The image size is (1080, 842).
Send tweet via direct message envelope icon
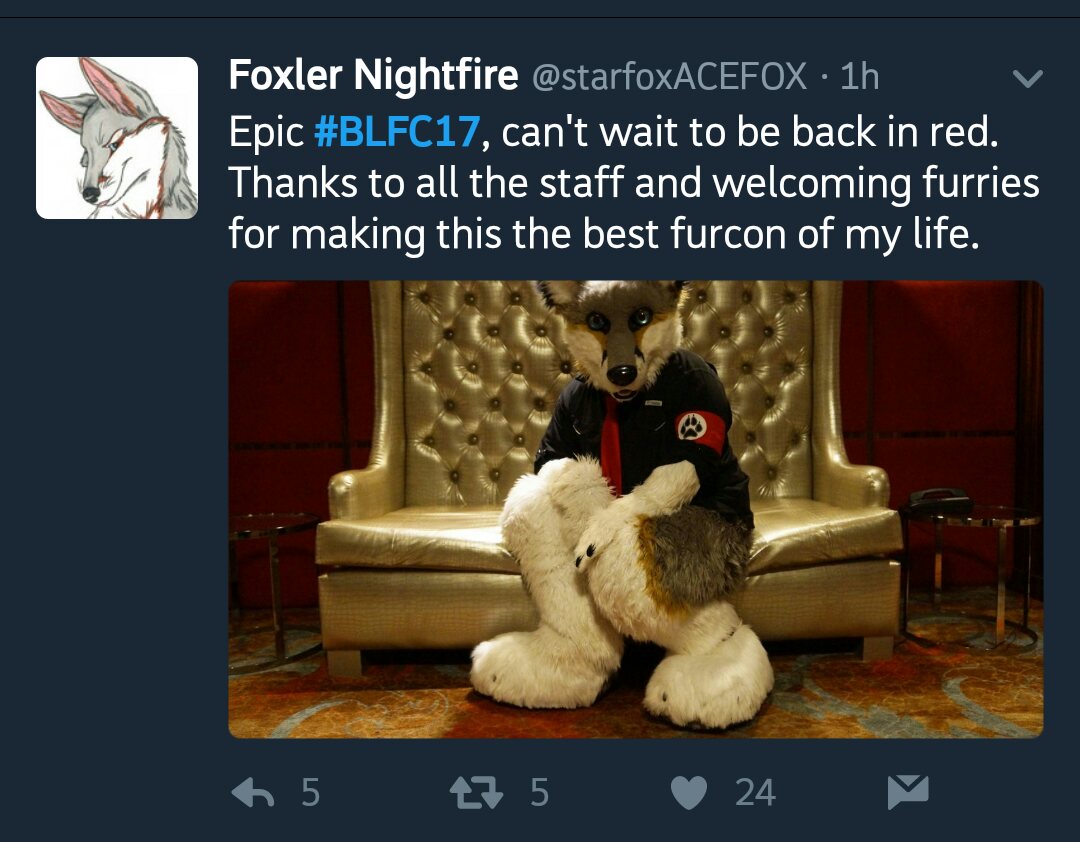coord(908,792)
